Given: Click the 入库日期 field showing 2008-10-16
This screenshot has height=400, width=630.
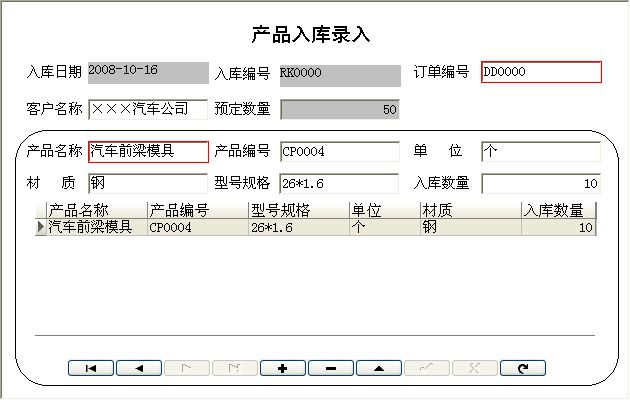Looking at the screenshot, I should tap(148, 73).
